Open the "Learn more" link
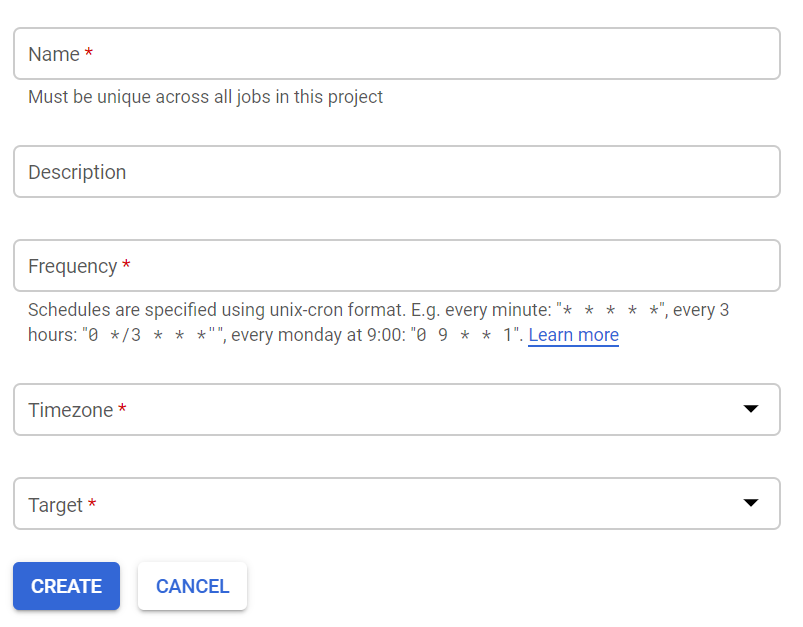This screenshot has width=803, height=627. click(x=573, y=335)
